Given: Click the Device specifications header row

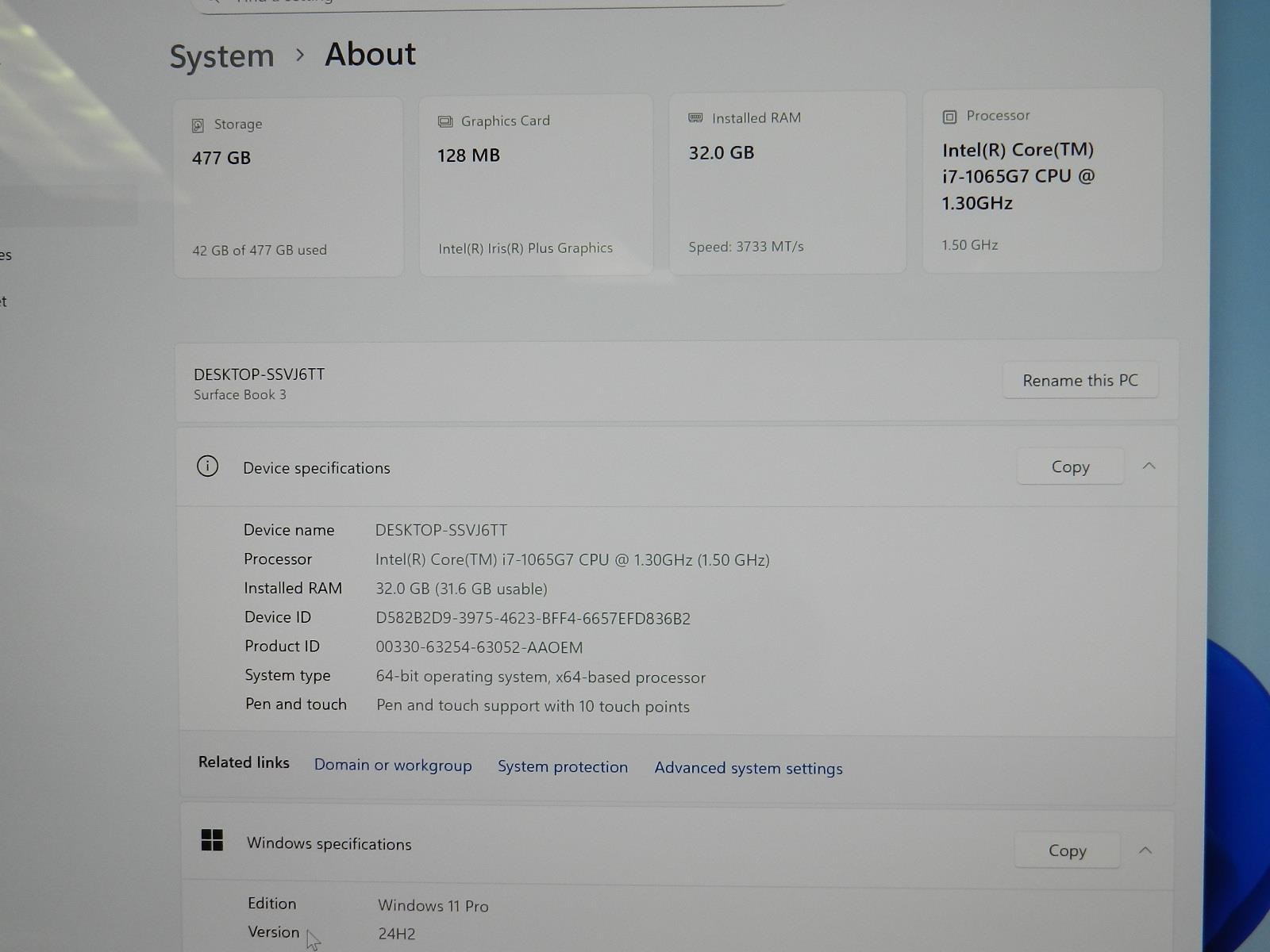Looking at the screenshot, I should (x=676, y=466).
